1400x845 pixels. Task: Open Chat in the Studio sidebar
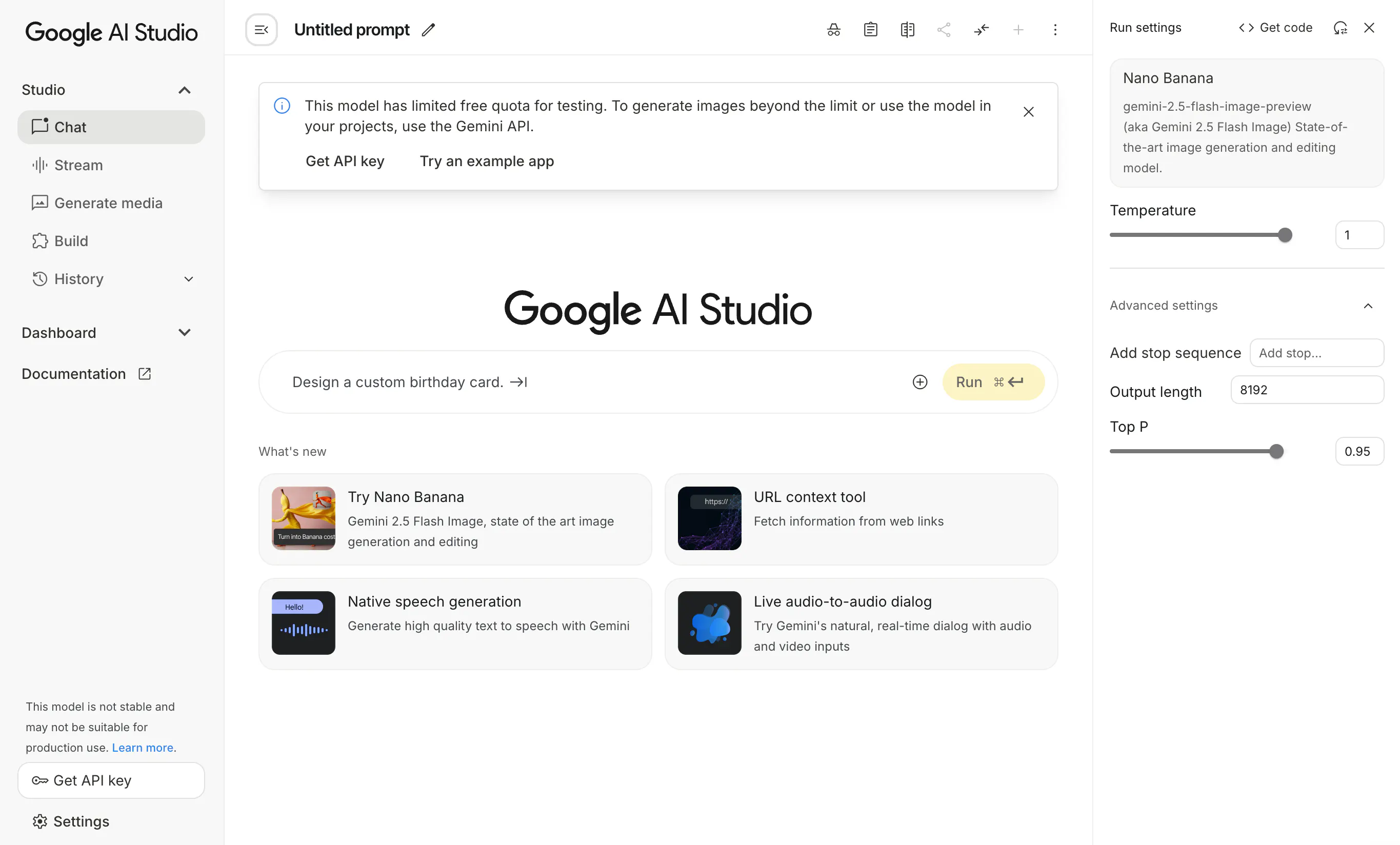pos(111,127)
